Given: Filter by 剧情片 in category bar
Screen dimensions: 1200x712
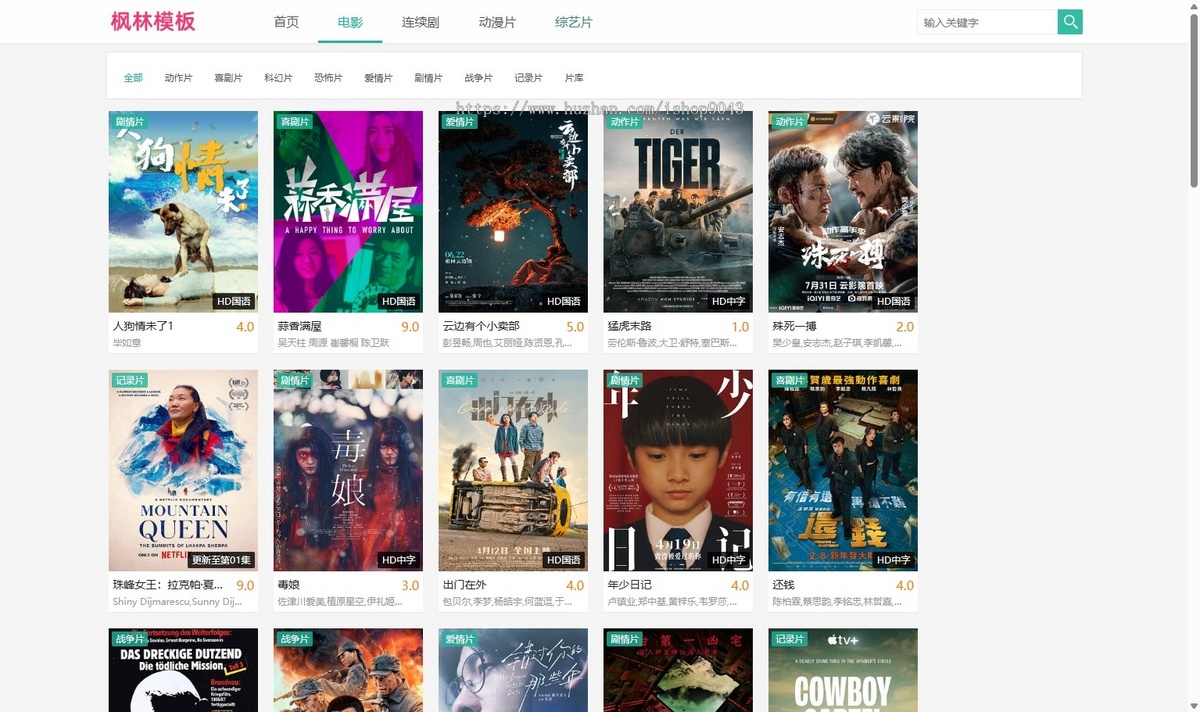Looking at the screenshot, I should [x=428, y=78].
